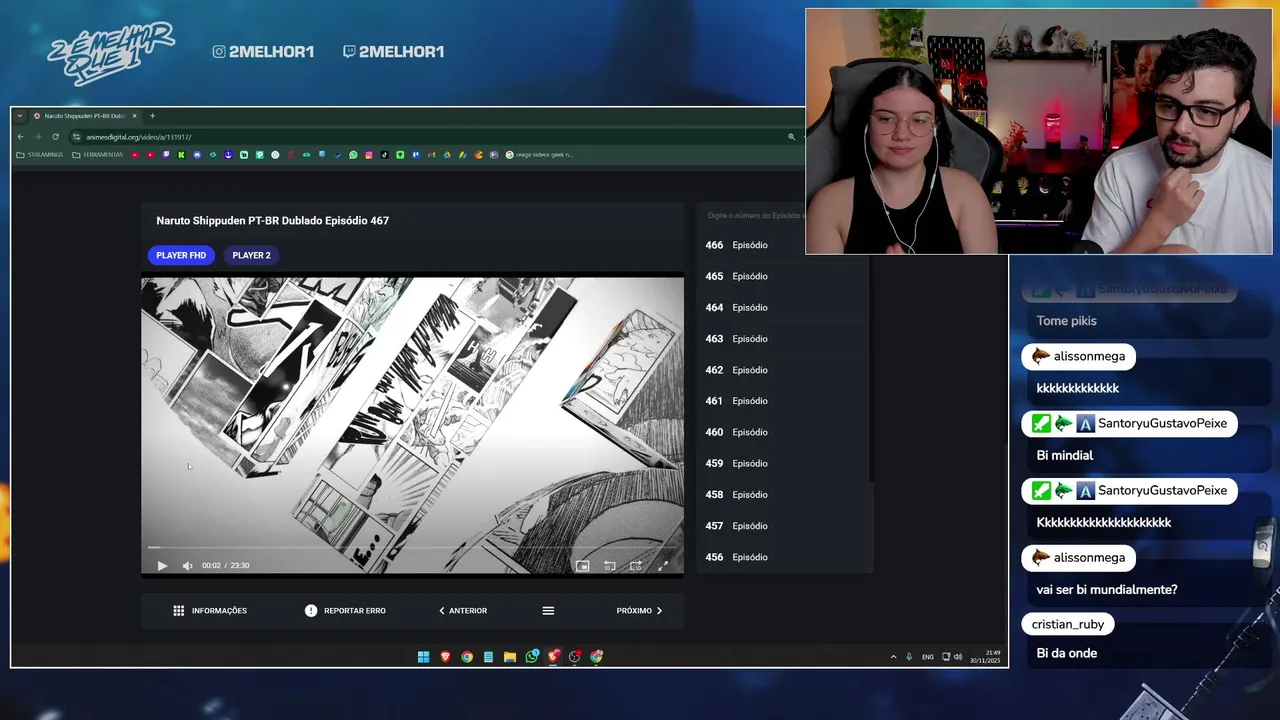Screen dimensions: 1280x720
Task: Click the Twitch 2MELHOR1 handle
Action: pyautogui.click(x=393, y=51)
